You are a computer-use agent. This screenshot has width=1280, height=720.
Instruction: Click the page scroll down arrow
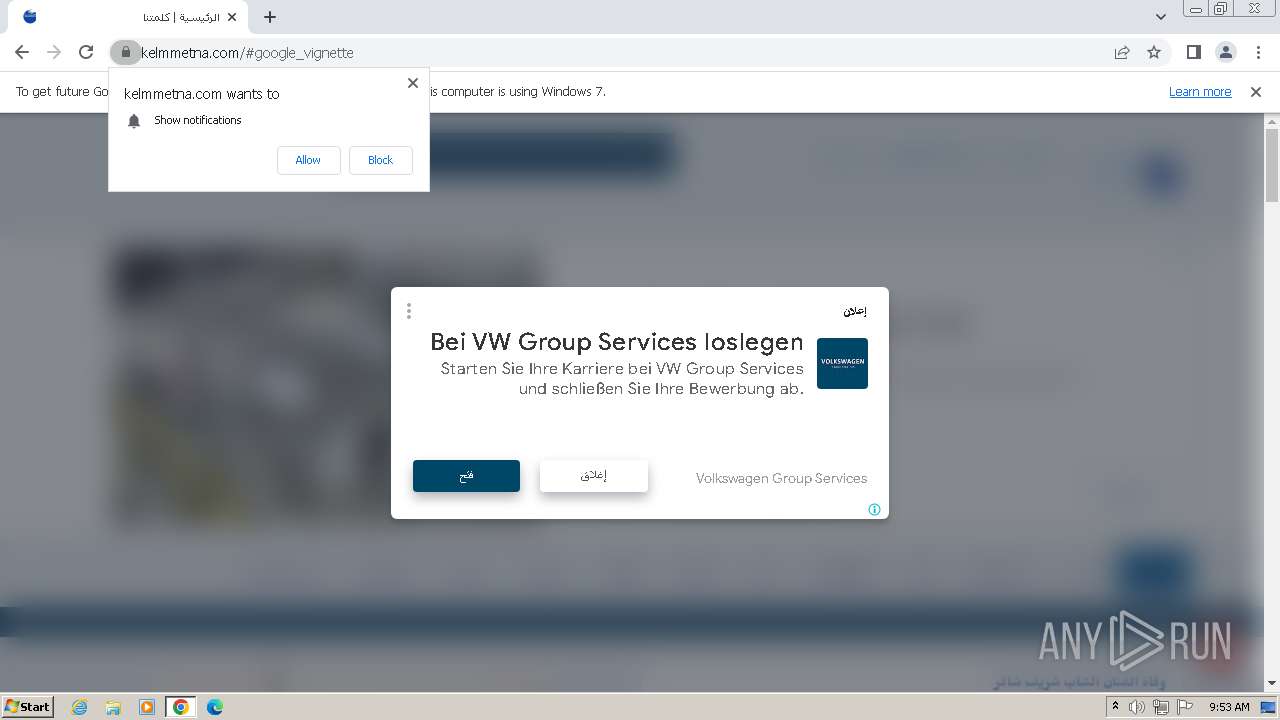(1272, 683)
